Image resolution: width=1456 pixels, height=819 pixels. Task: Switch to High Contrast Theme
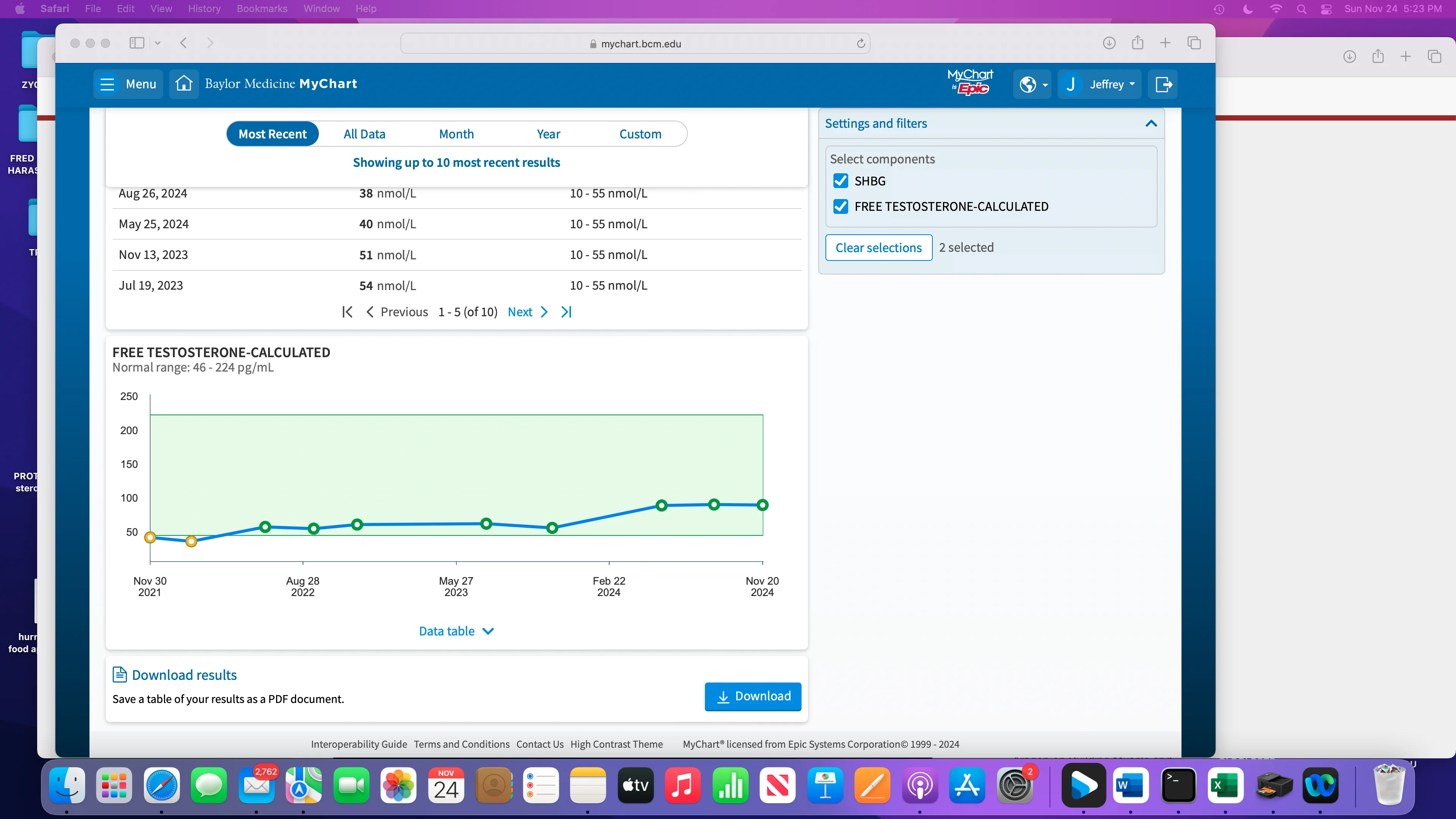[x=616, y=744]
